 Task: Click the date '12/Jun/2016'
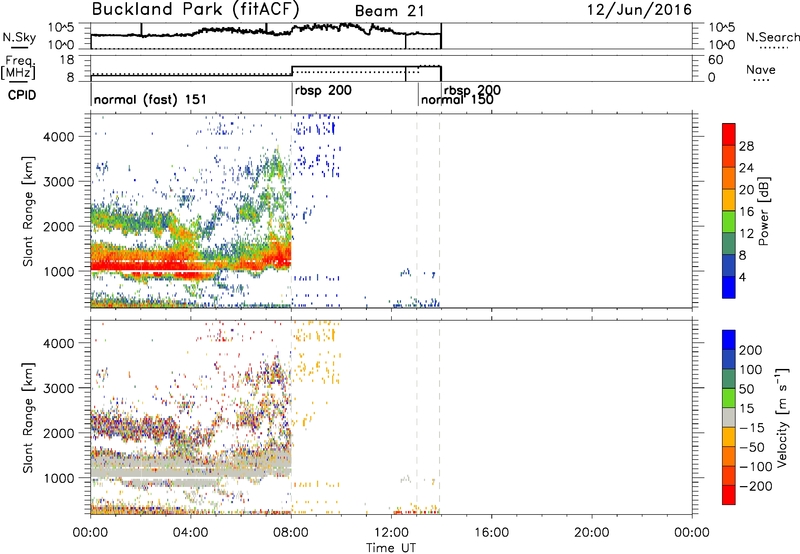click(x=639, y=10)
